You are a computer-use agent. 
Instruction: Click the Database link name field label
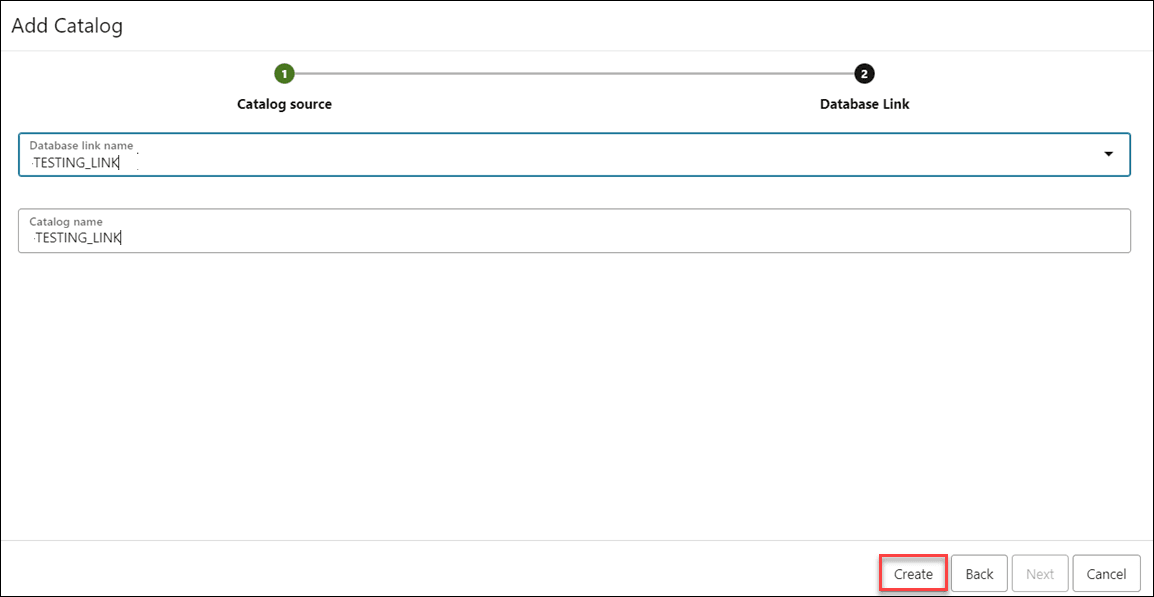click(79, 145)
